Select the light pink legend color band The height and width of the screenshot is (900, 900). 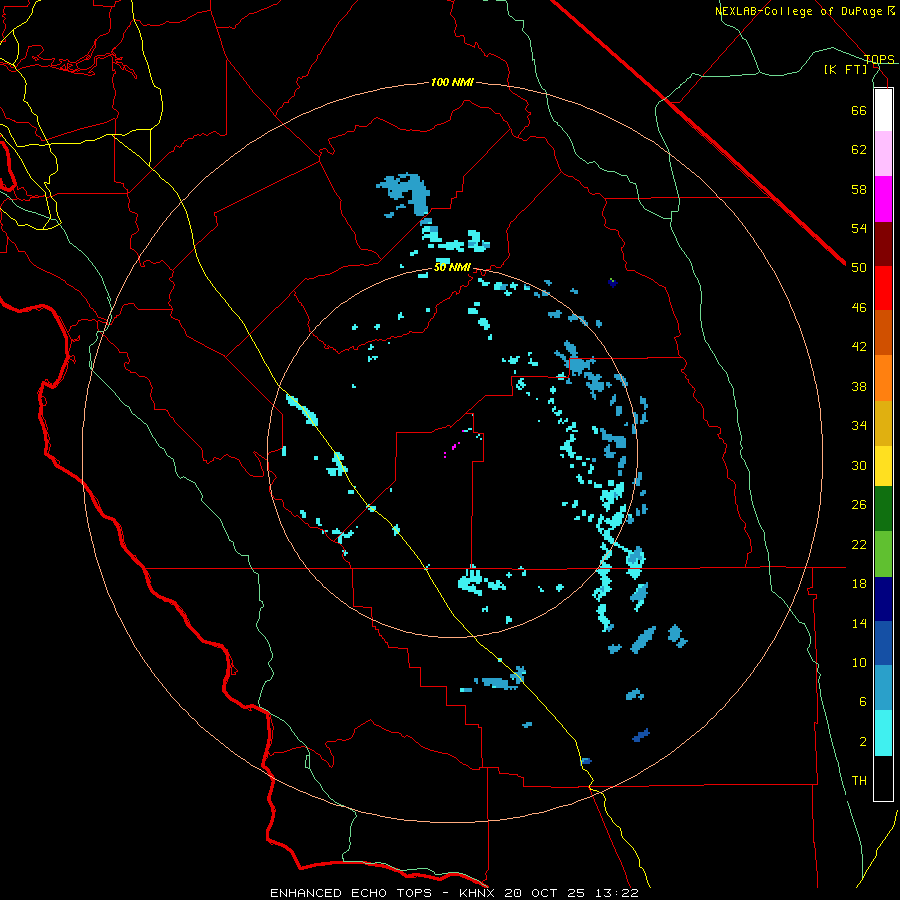[883, 153]
